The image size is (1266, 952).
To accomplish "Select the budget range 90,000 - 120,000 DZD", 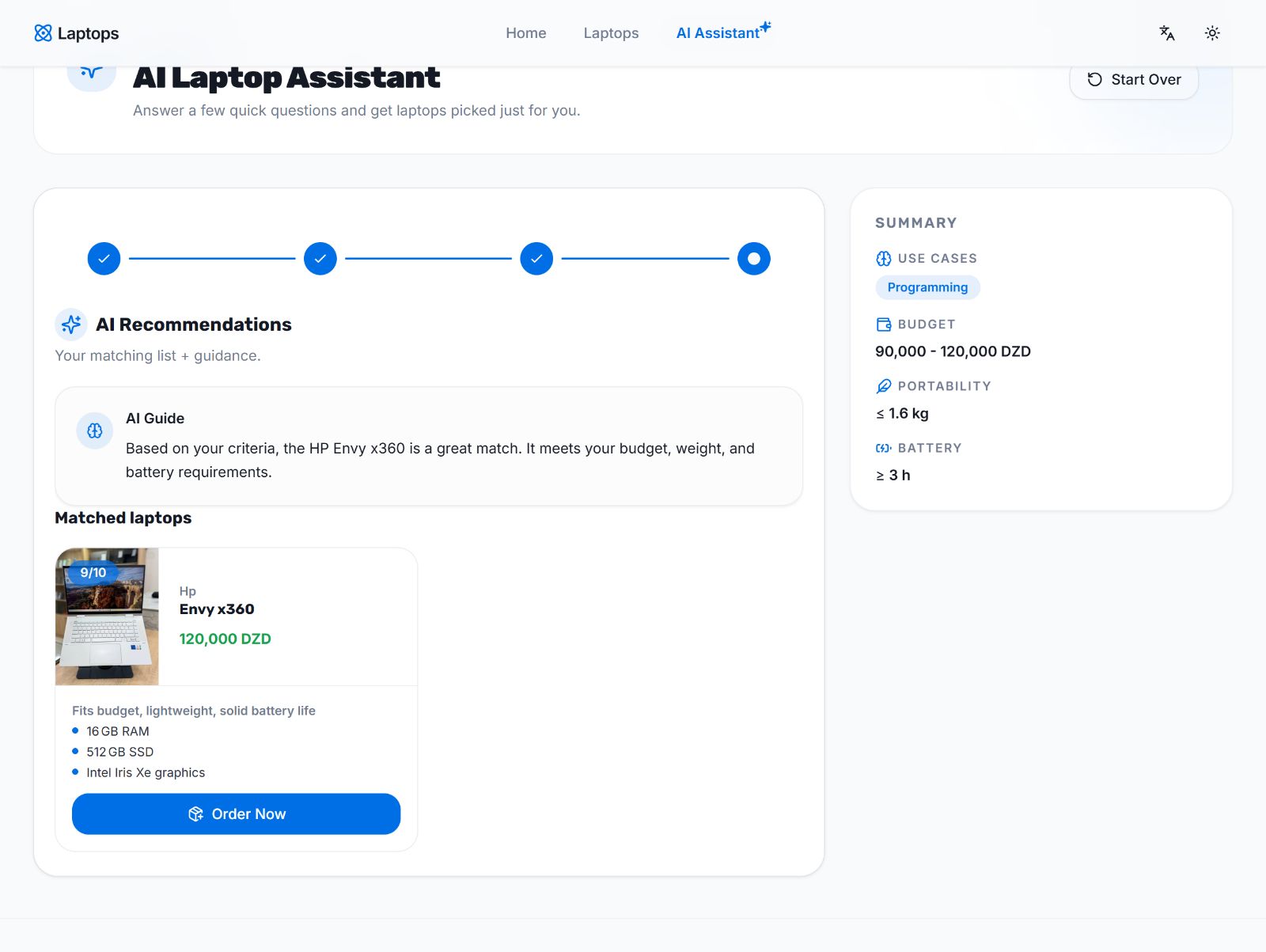I will point(953,351).
